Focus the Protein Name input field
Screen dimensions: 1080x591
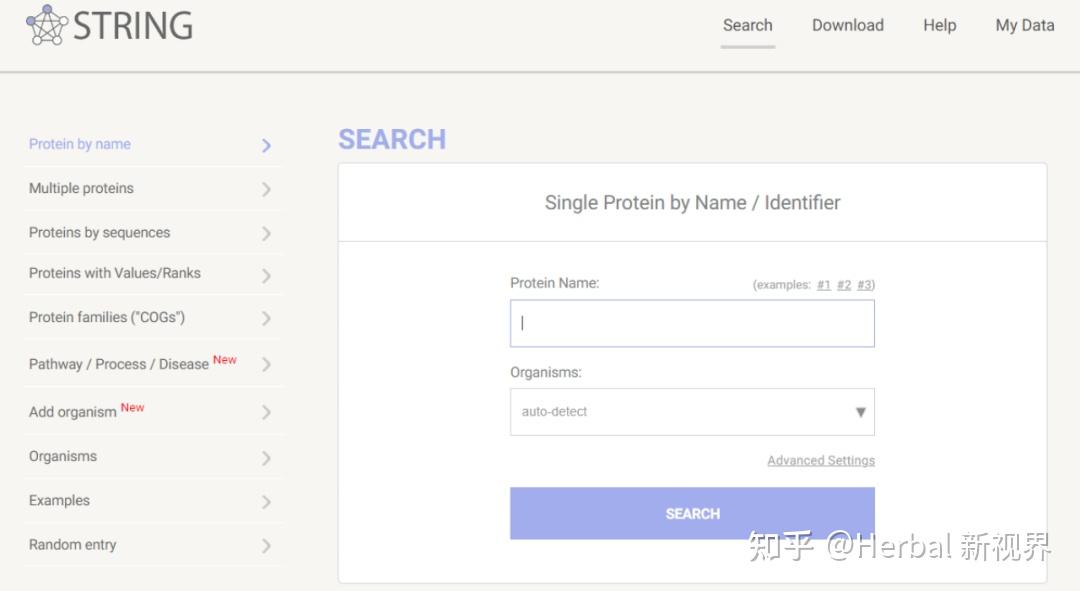pos(692,324)
